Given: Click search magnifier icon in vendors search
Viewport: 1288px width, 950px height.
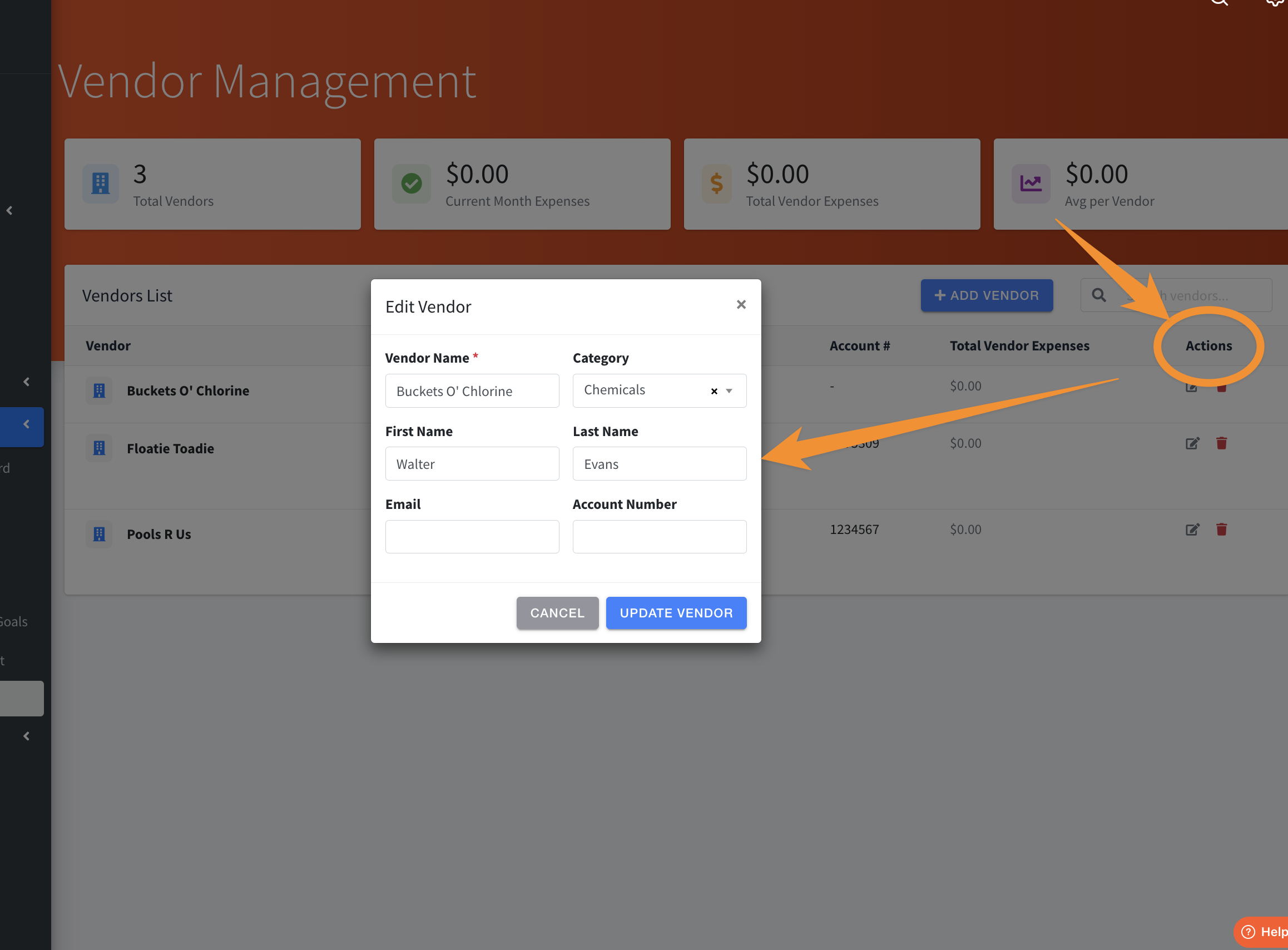Looking at the screenshot, I should (x=1099, y=295).
